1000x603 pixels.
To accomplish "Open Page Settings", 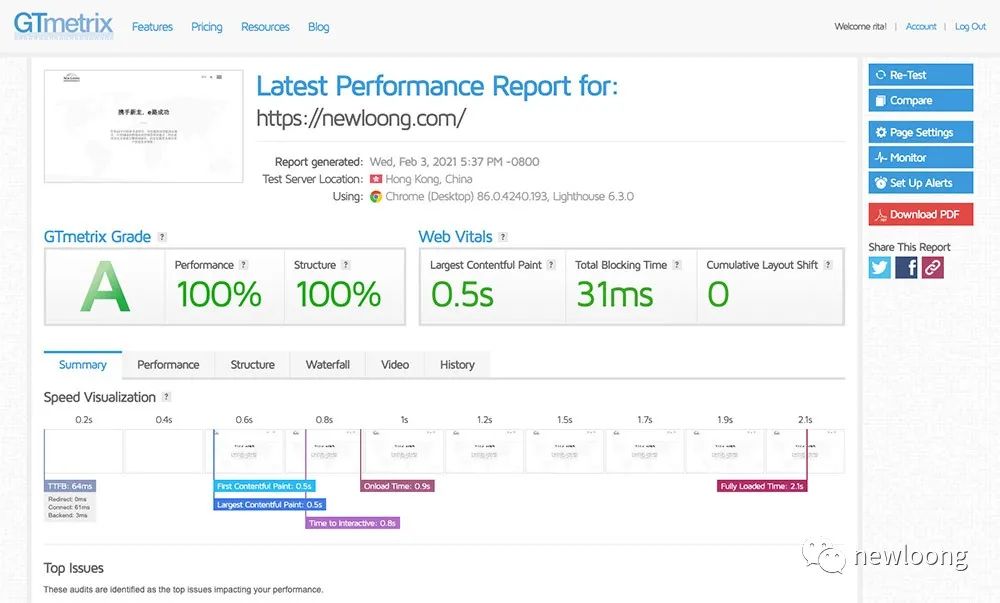I will 920,132.
